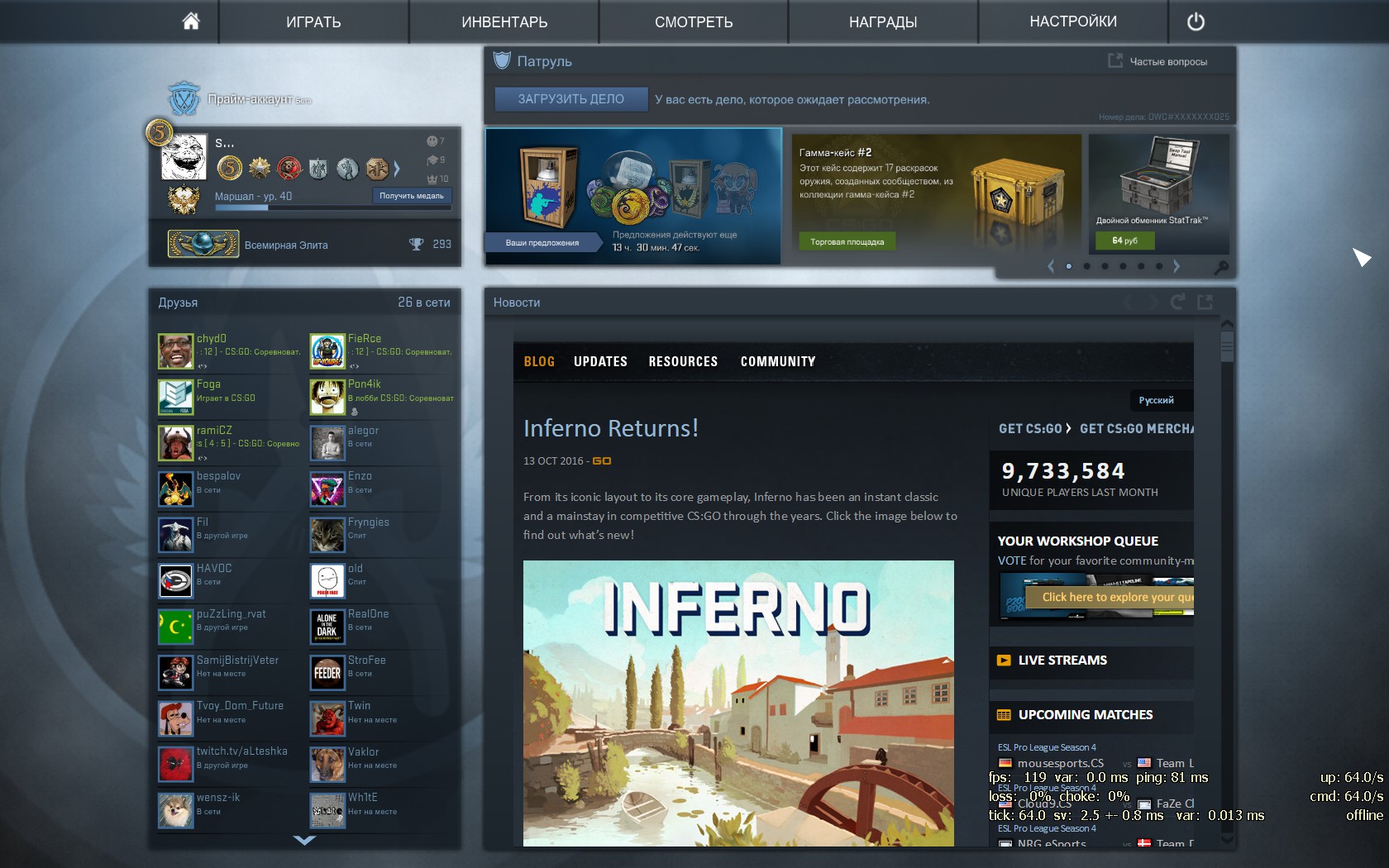Image resolution: width=1389 pixels, height=868 pixels.
Task: Click the green Торговая площадка button
Action: click(847, 241)
